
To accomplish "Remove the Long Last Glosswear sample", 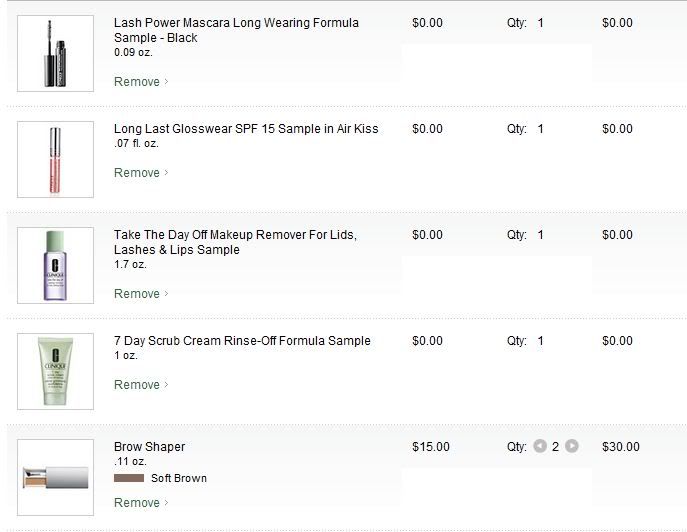I will tap(137, 173).
